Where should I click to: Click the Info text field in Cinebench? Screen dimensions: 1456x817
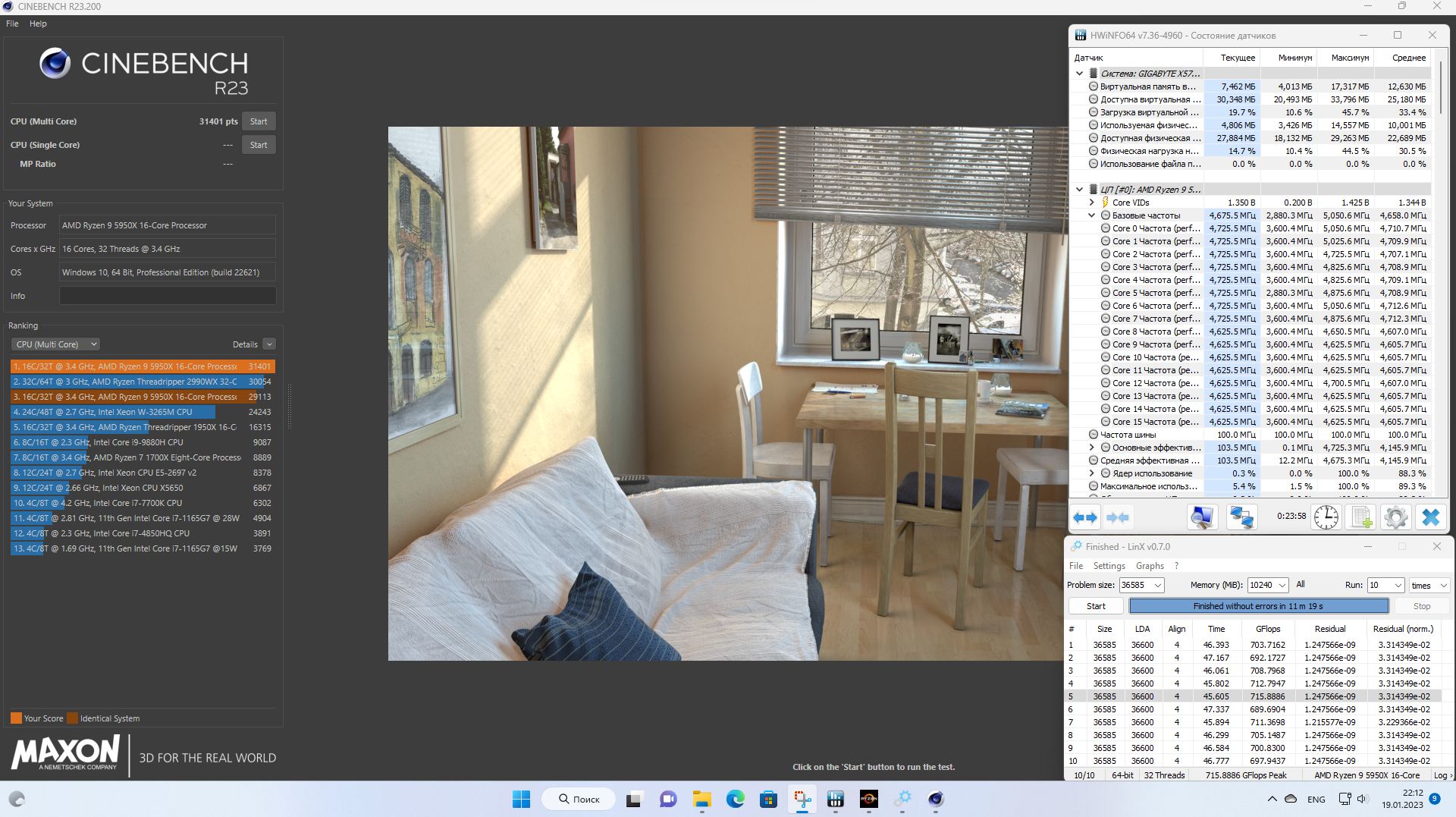tap(168, 296)
